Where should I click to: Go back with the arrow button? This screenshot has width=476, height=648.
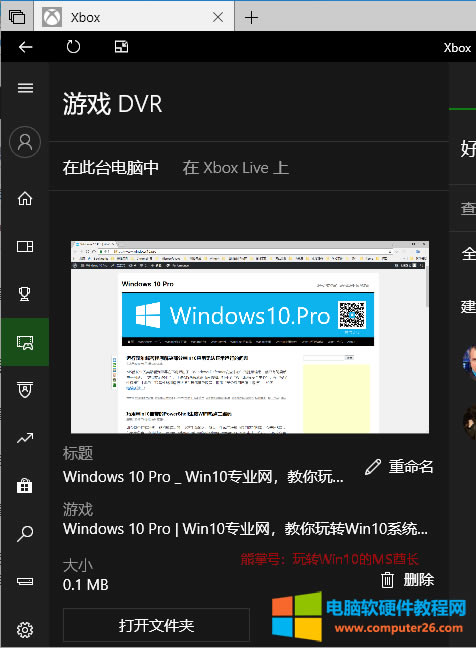pos(25,47)
